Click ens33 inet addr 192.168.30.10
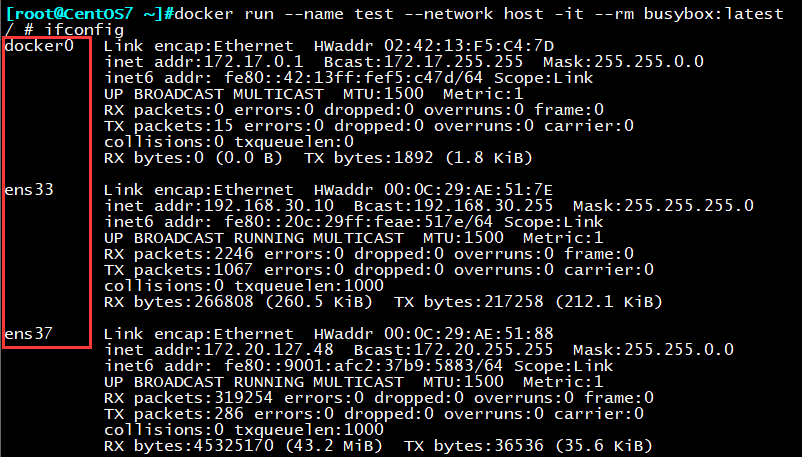 (219, 206)
